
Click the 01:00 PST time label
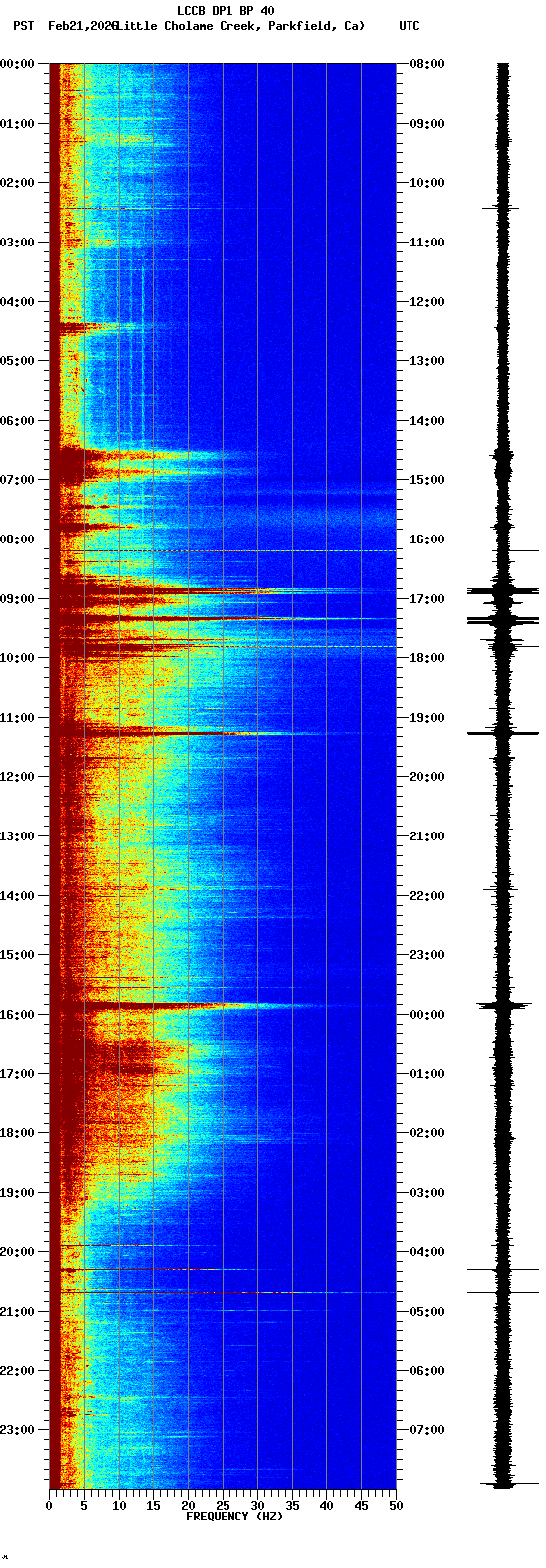click(x=17, y=124)
